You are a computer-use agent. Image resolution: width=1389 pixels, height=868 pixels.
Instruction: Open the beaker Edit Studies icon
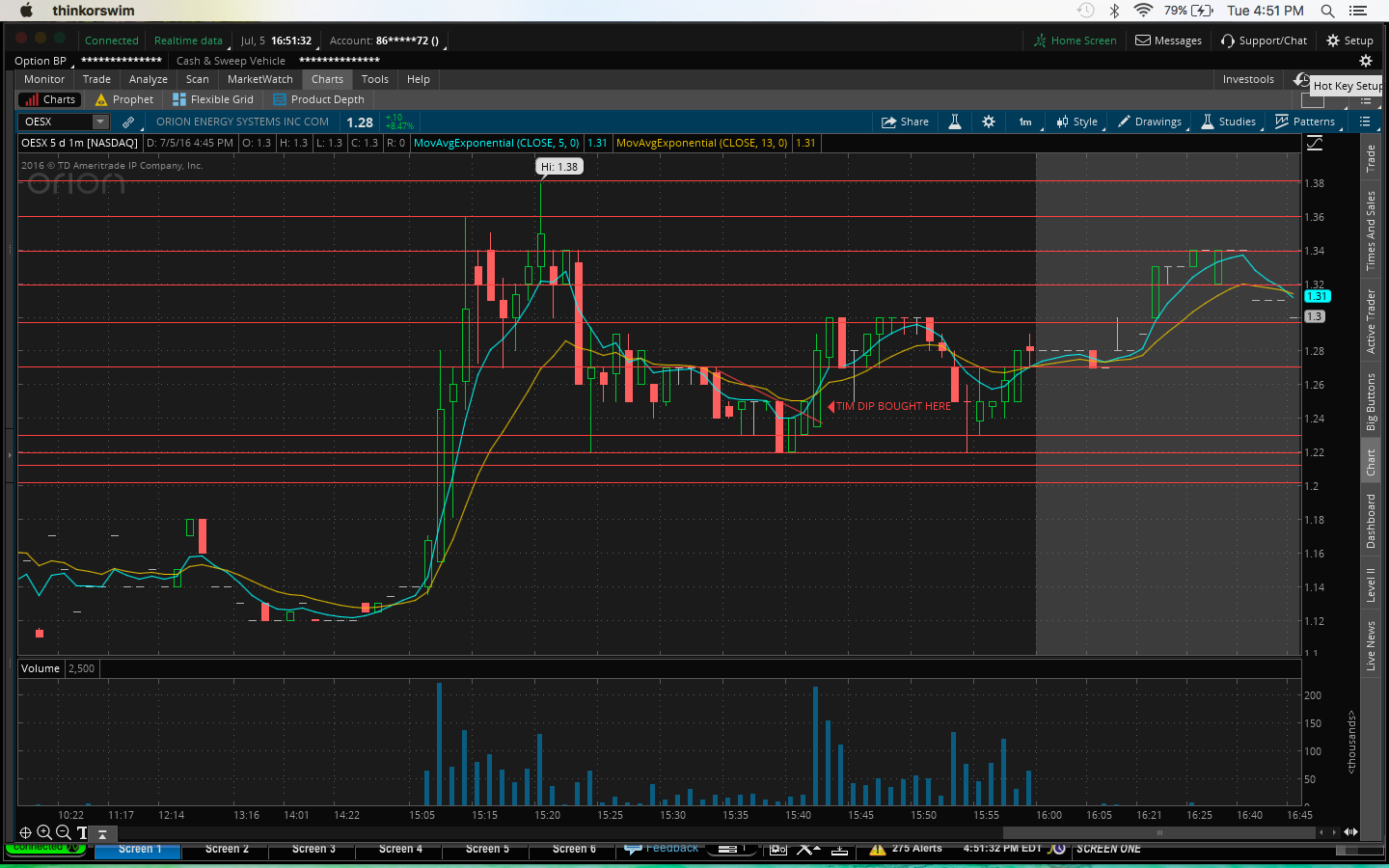click(955, 122)
